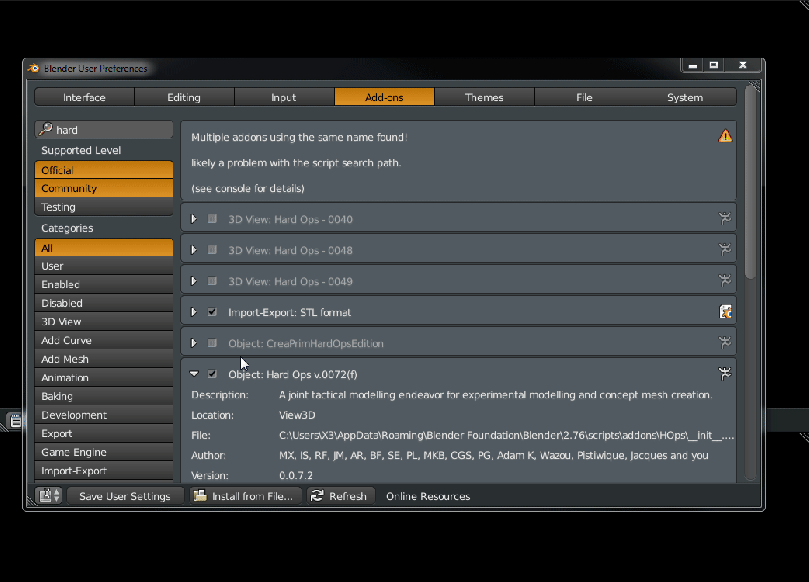
Task: Toggle the Testing supported level filter
Action: click(104, 207)
